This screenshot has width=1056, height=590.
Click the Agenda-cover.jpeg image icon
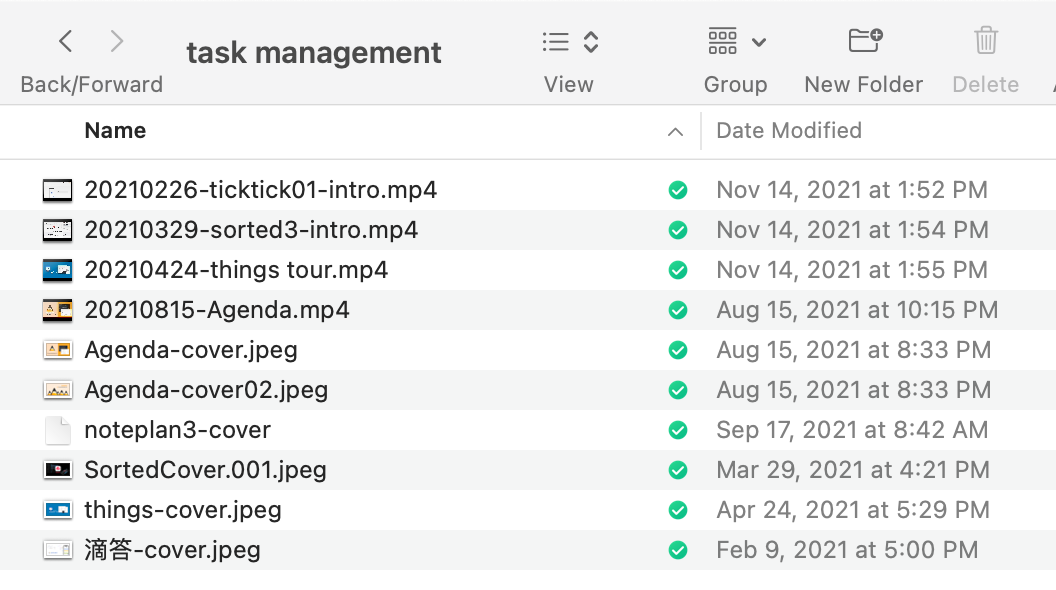click(57, 350)
